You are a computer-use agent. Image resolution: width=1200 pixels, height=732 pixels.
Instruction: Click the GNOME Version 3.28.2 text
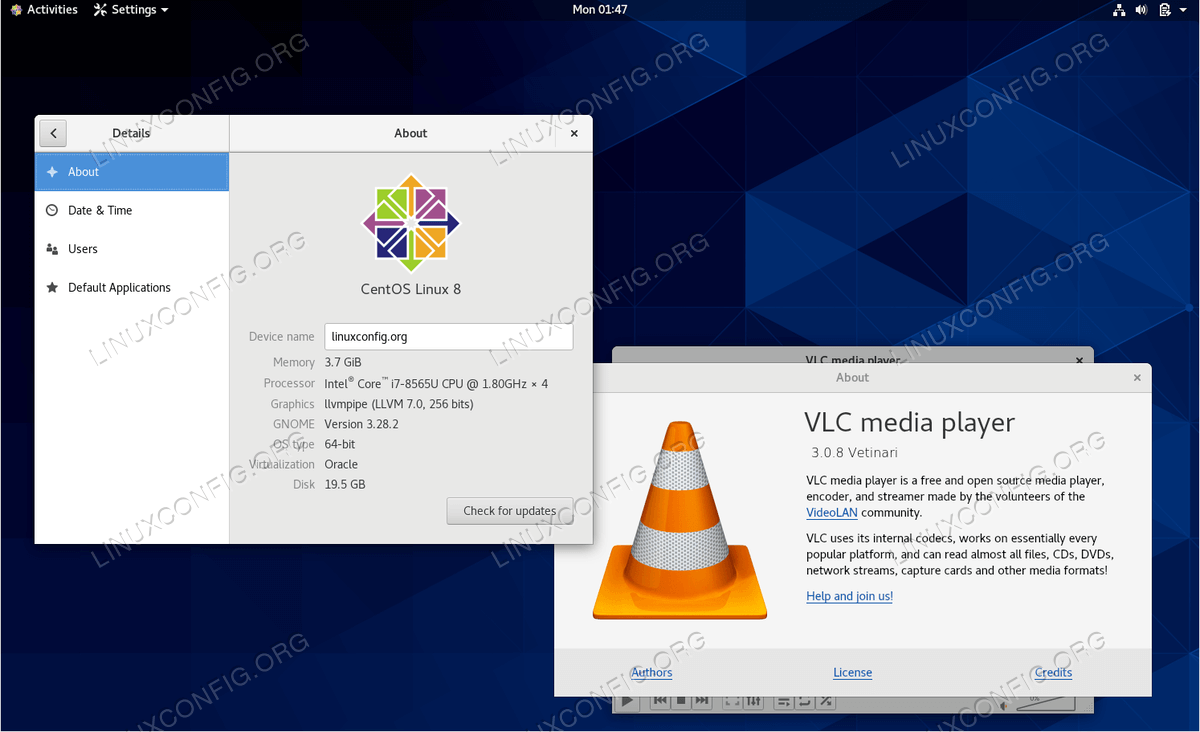(x=362, y=424)
